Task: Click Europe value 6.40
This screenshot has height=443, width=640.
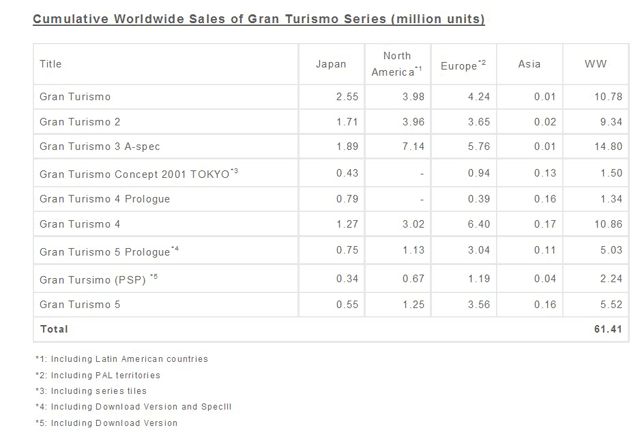Action: pos(479,224)
